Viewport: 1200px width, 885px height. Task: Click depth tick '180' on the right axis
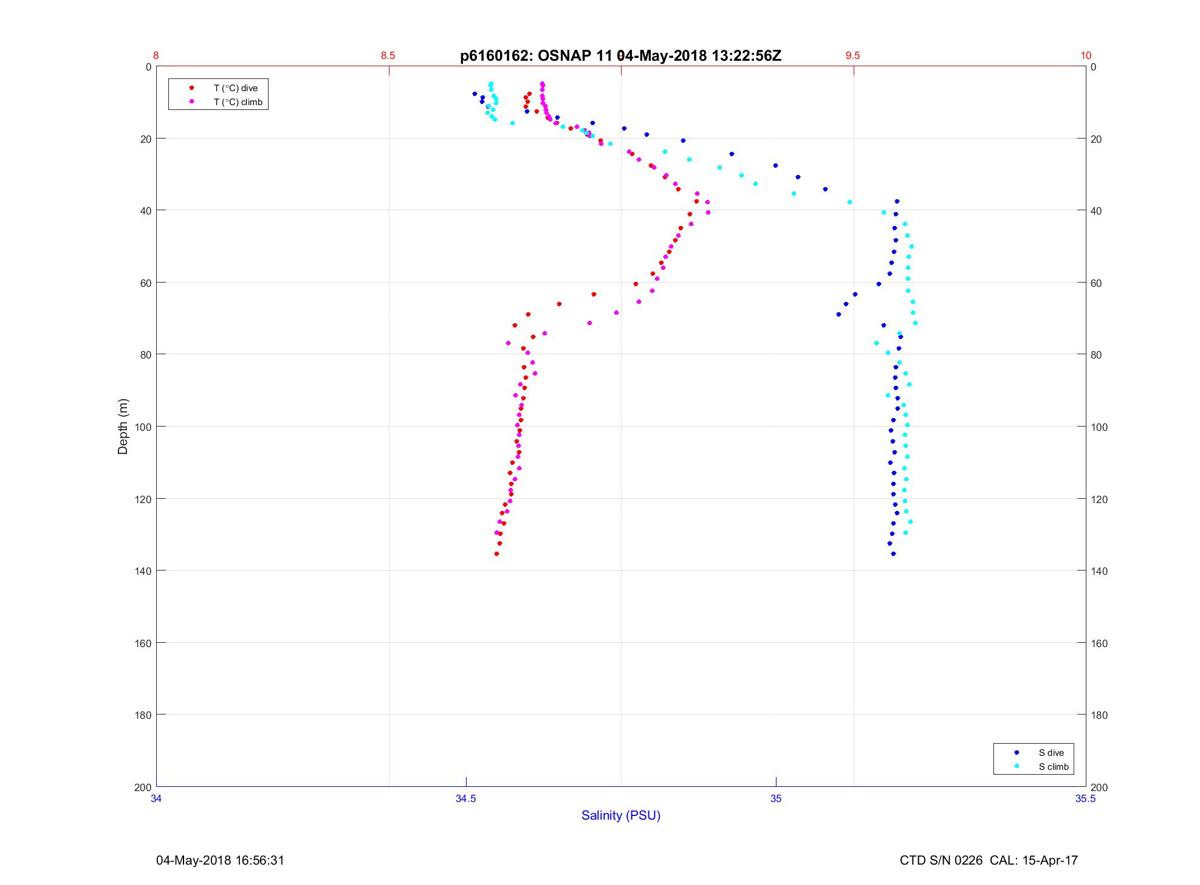(x=1101, y=715)
